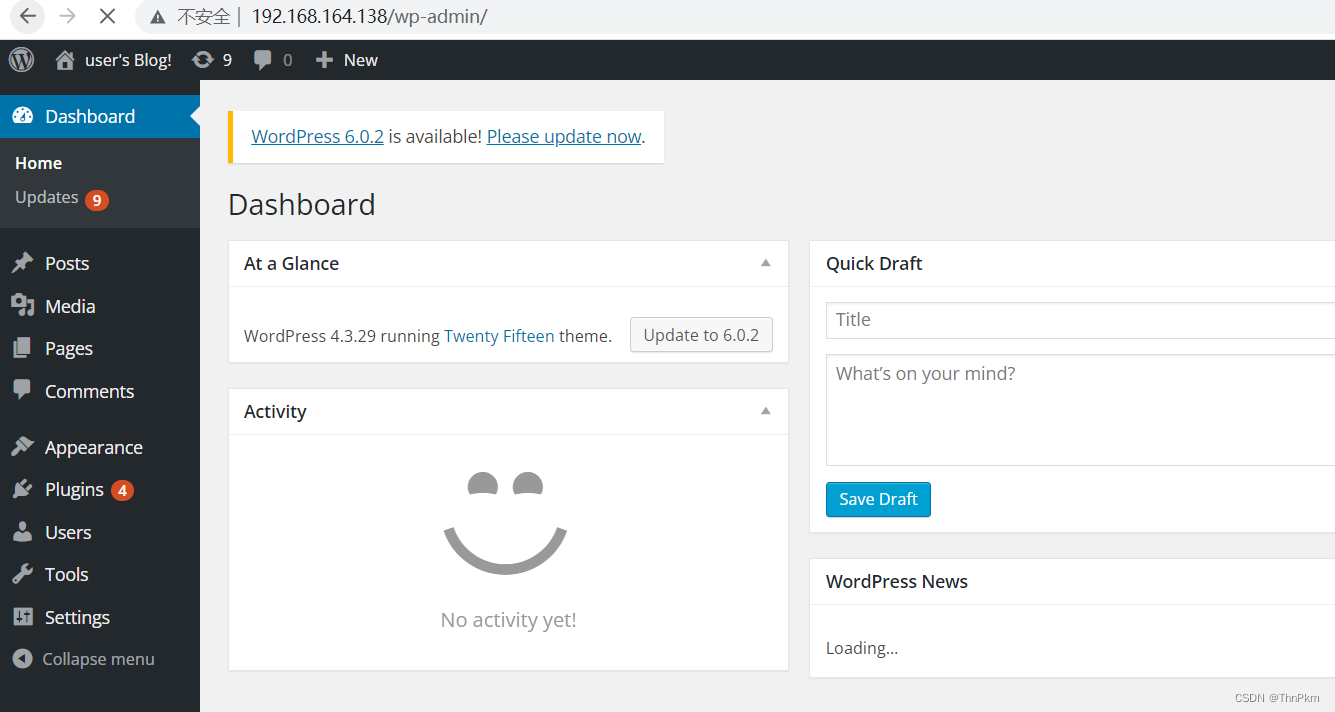This screenshot has width=1335, height=712.
Task: Click the insecure warning triangle icon
Action: tap(157, 17)
